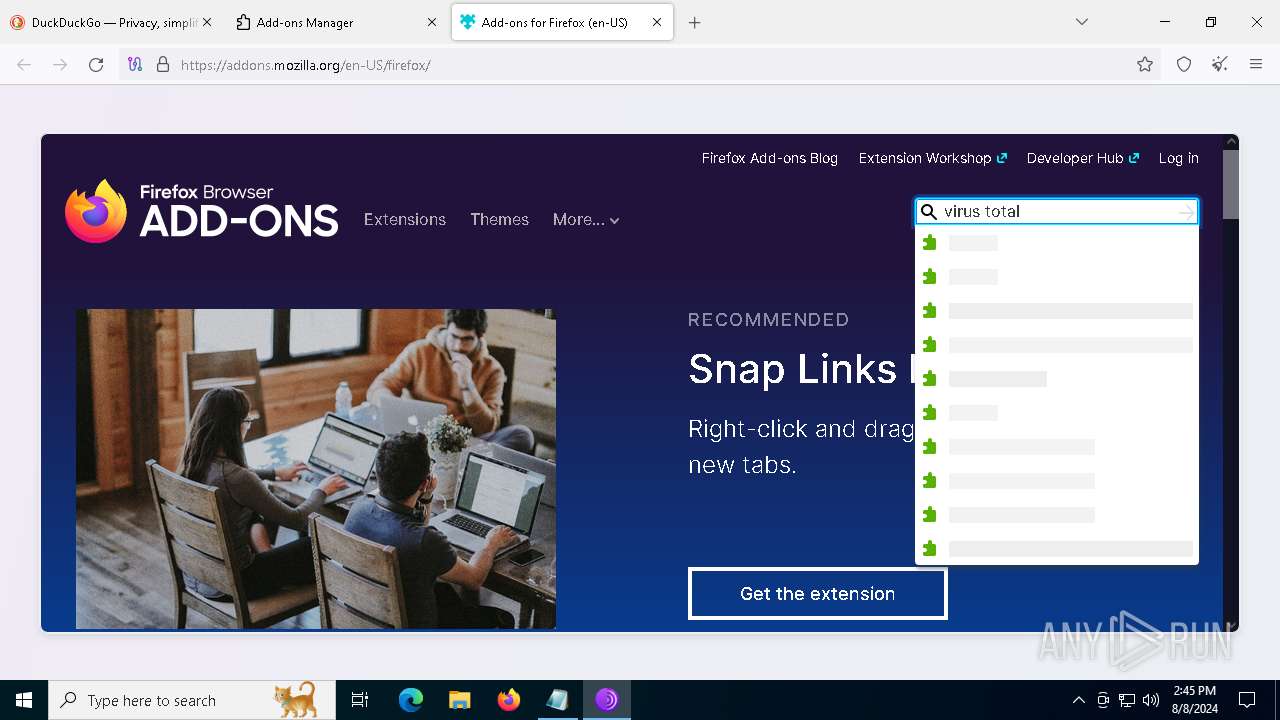Open the Firefox Add-ons Blog link
Viewport: 1280px width, 720px height.
point(770,158)
